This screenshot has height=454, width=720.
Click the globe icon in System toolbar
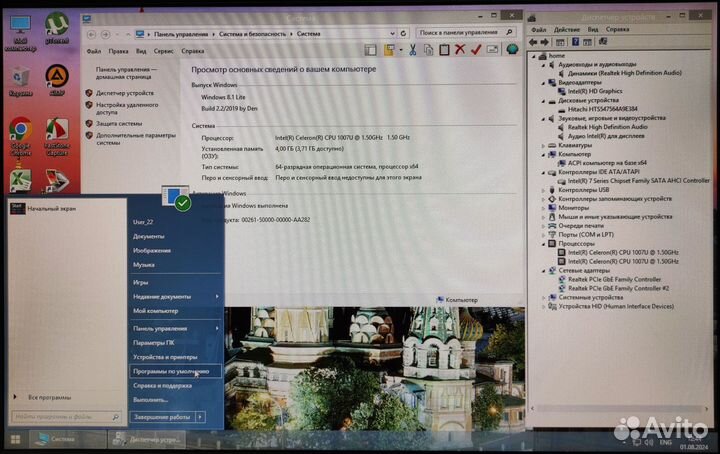(x=512, y=49)
